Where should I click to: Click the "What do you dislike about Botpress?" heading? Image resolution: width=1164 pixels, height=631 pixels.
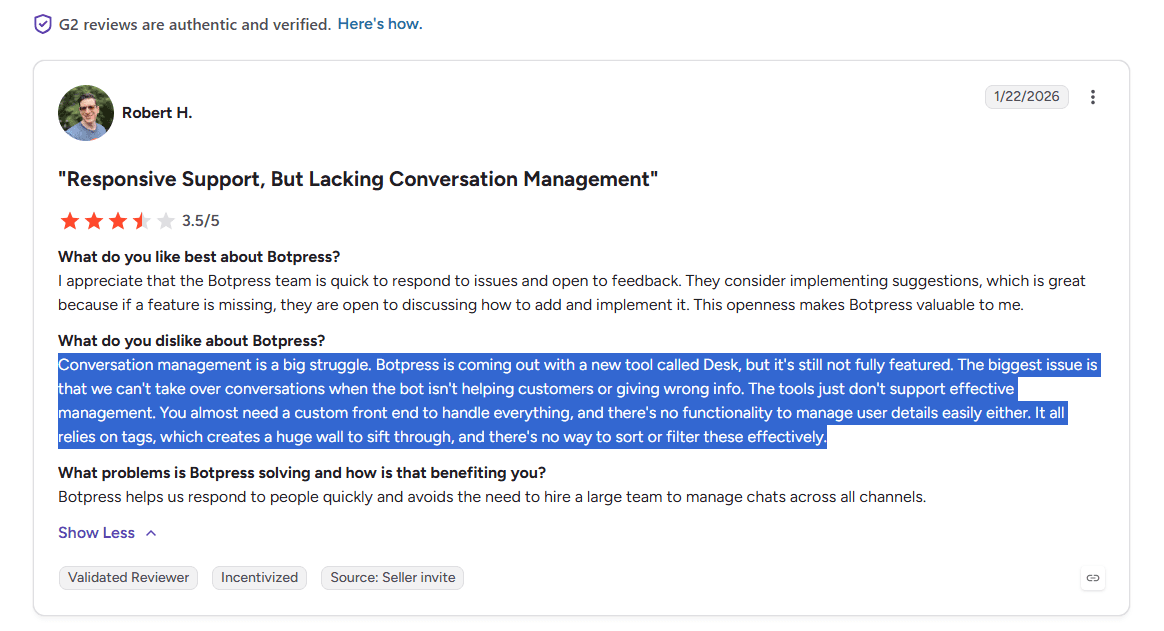192,341
